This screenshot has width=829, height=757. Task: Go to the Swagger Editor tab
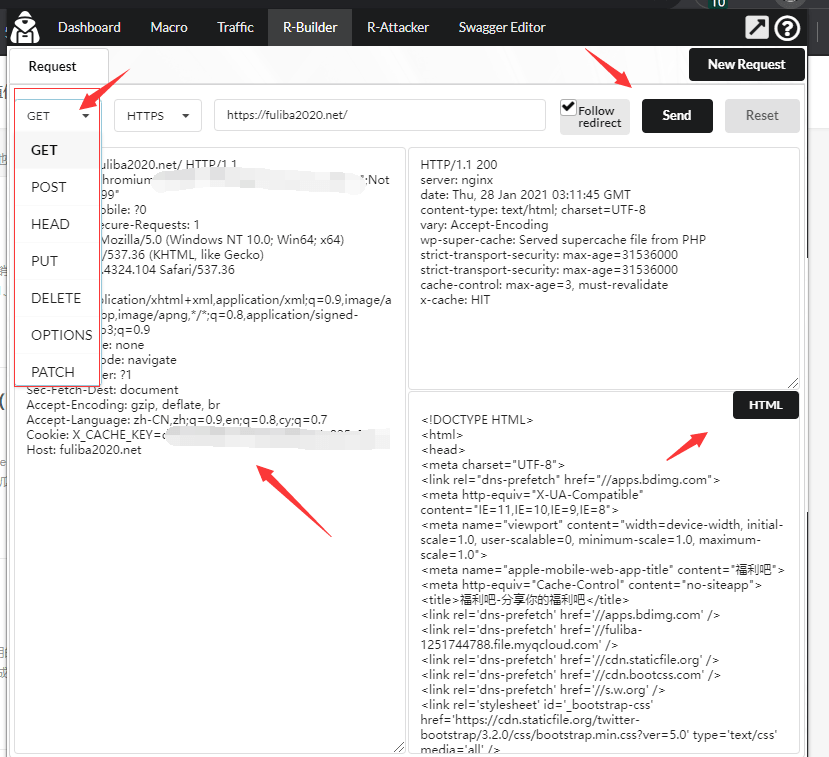tap(501, 27)
